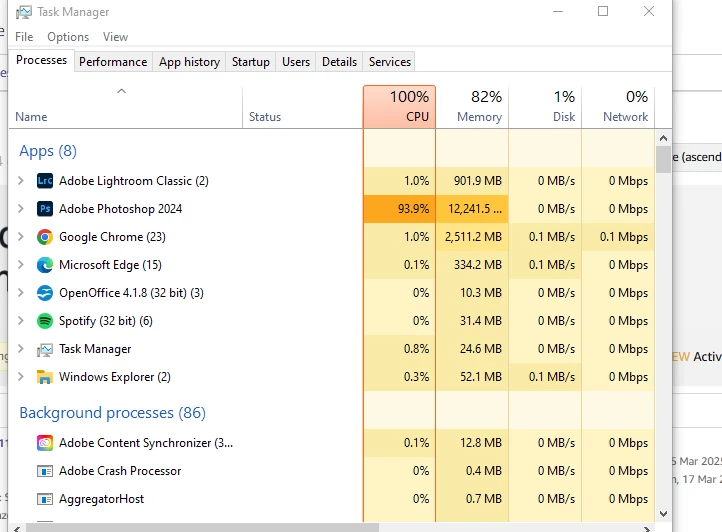Select the Spotify (32 bit) (6) row name
This screenshot has width=722, height=532.
pos(106,321)
